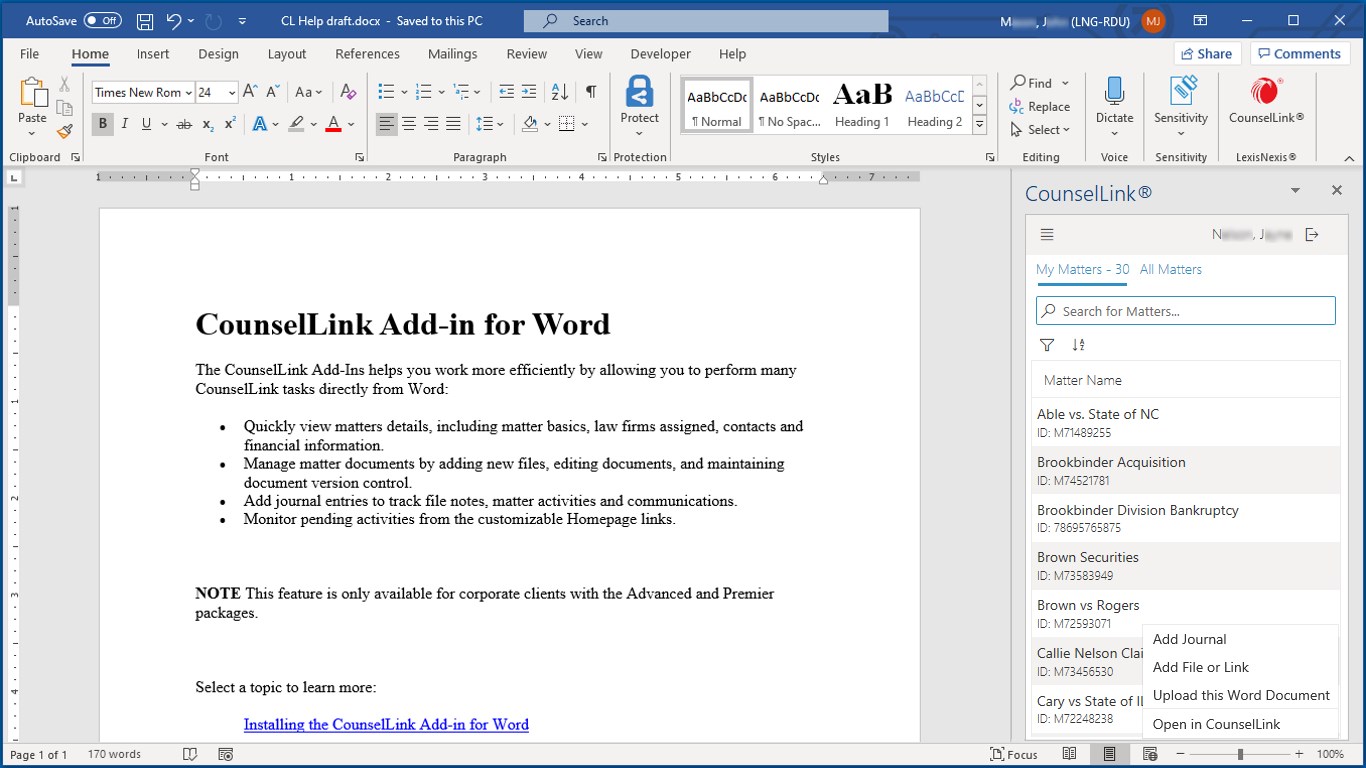Apply the Heading 1 style

[862, 104]
